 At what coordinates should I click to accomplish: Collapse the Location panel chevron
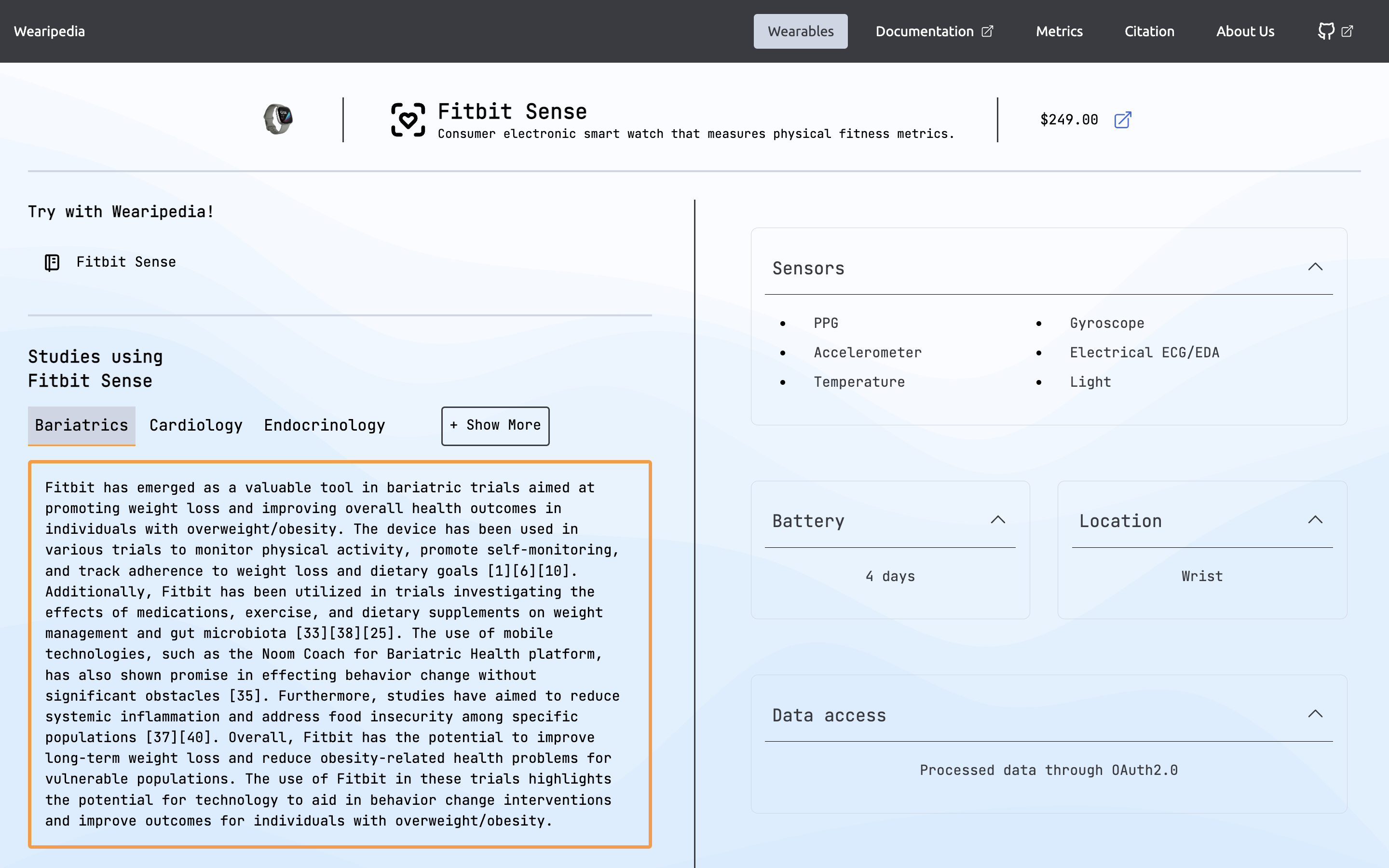(x=1315, y=520)
